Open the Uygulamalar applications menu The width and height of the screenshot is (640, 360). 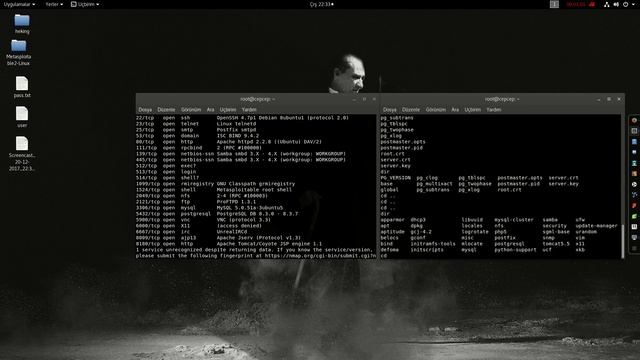(19, 4)
